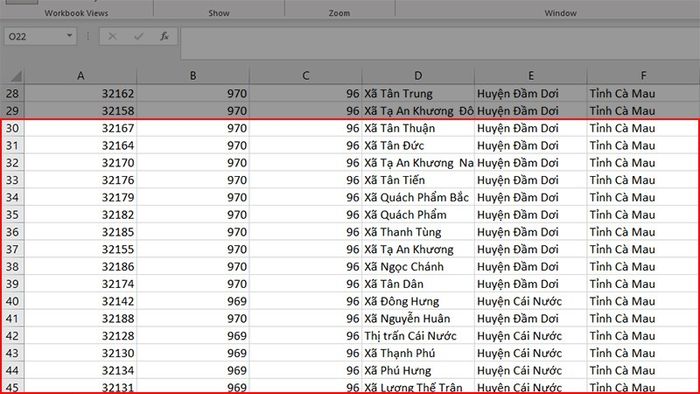Click the 970 cell in row 37
The height and width of the screenshot is (394, 700).
click(x=193, y=249)
